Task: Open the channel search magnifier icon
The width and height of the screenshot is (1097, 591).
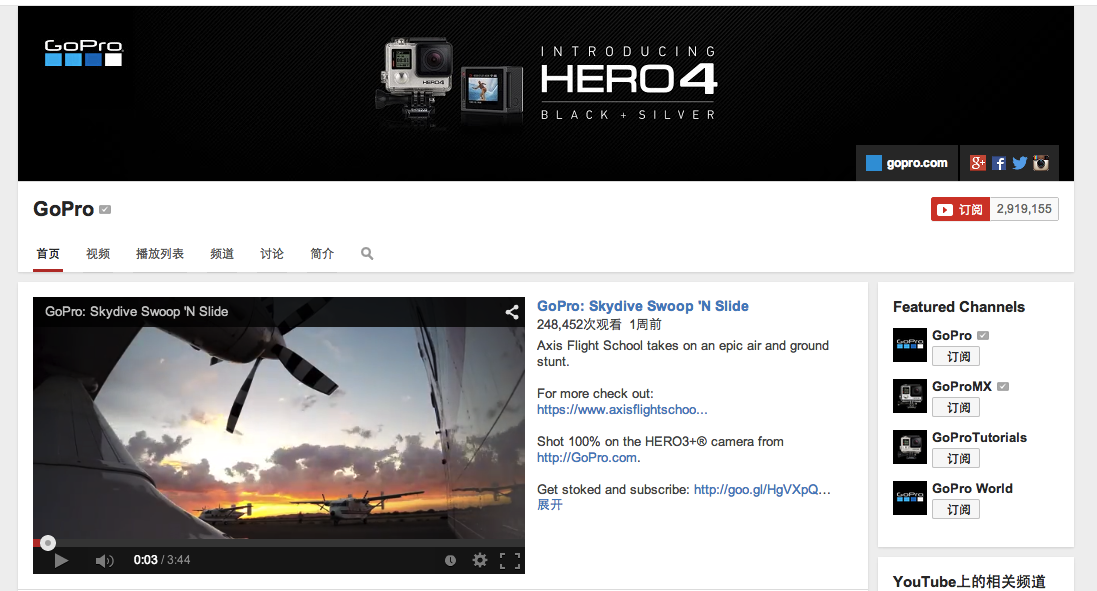Action: (x=367, y=253)
